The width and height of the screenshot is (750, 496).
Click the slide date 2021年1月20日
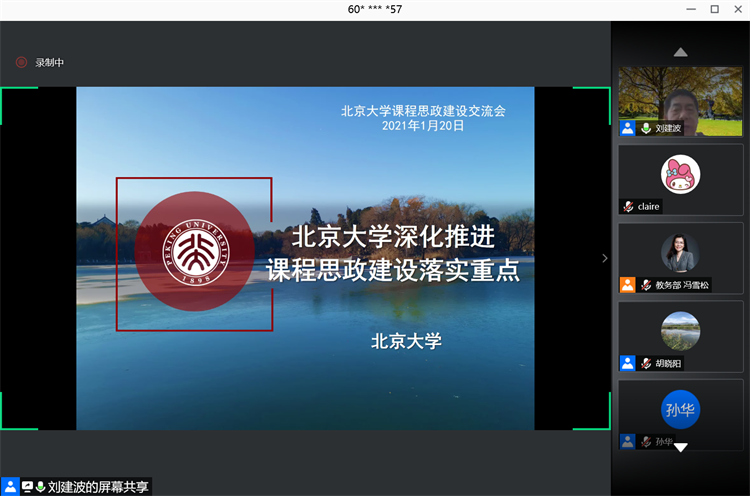click(x=423, y=126)
